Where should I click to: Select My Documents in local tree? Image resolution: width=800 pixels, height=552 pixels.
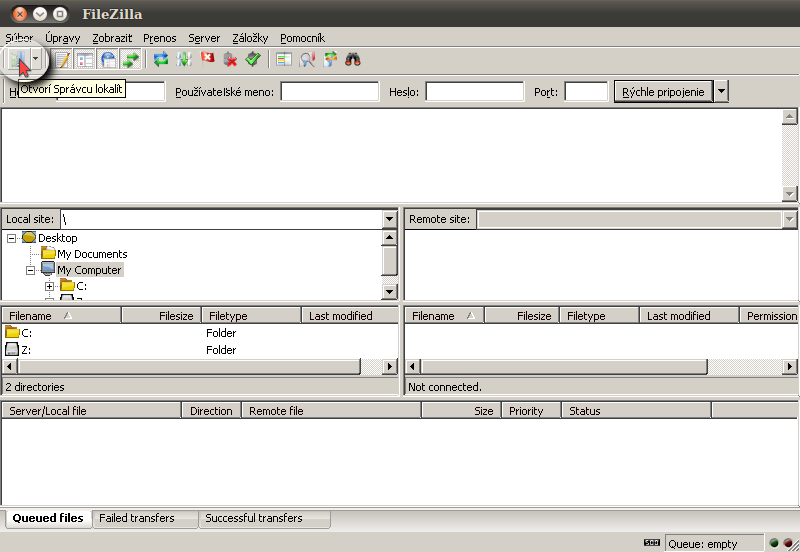[x=92, y=254]
